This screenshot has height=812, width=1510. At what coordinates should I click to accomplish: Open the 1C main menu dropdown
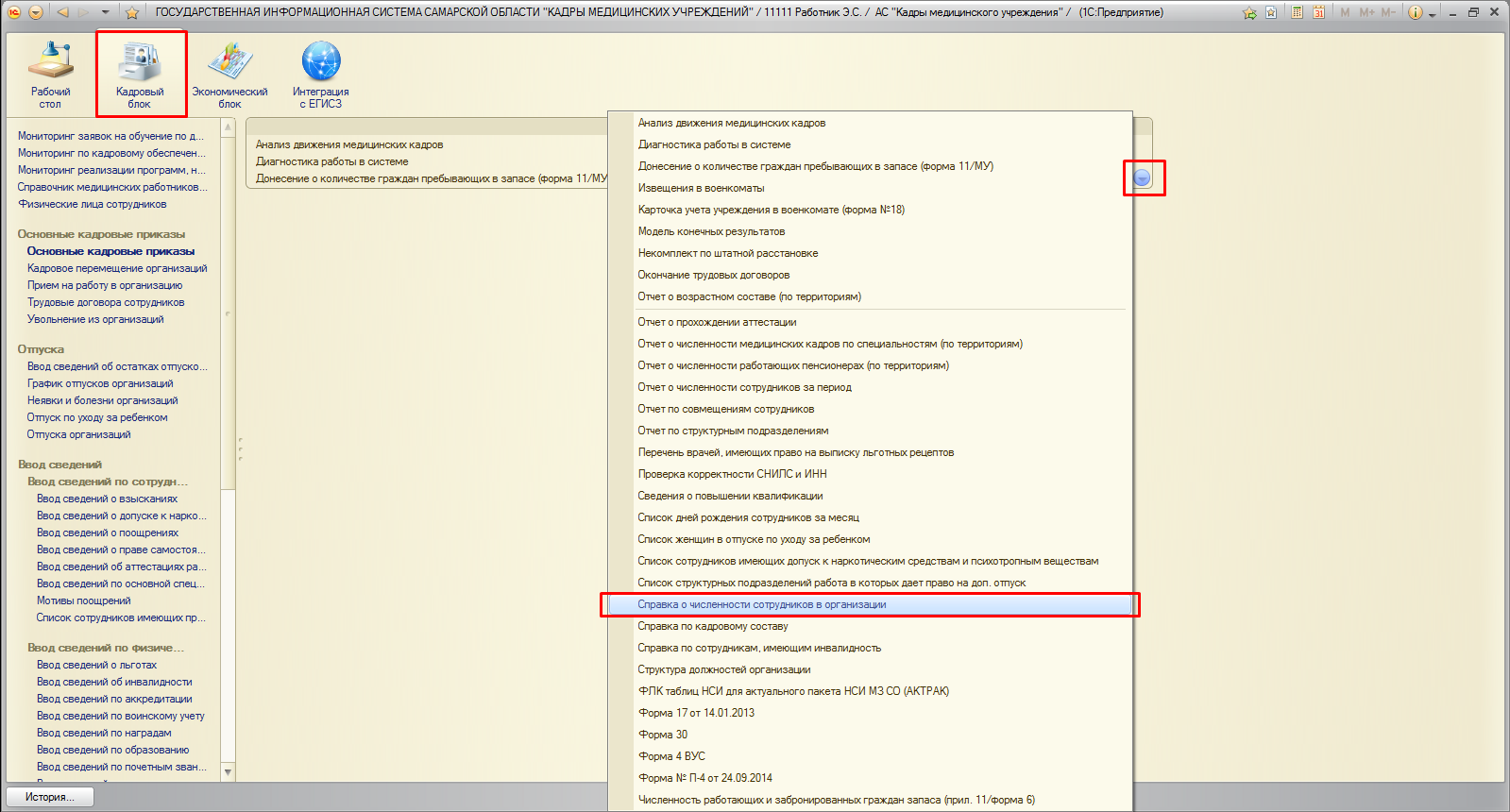coord(36,12)
